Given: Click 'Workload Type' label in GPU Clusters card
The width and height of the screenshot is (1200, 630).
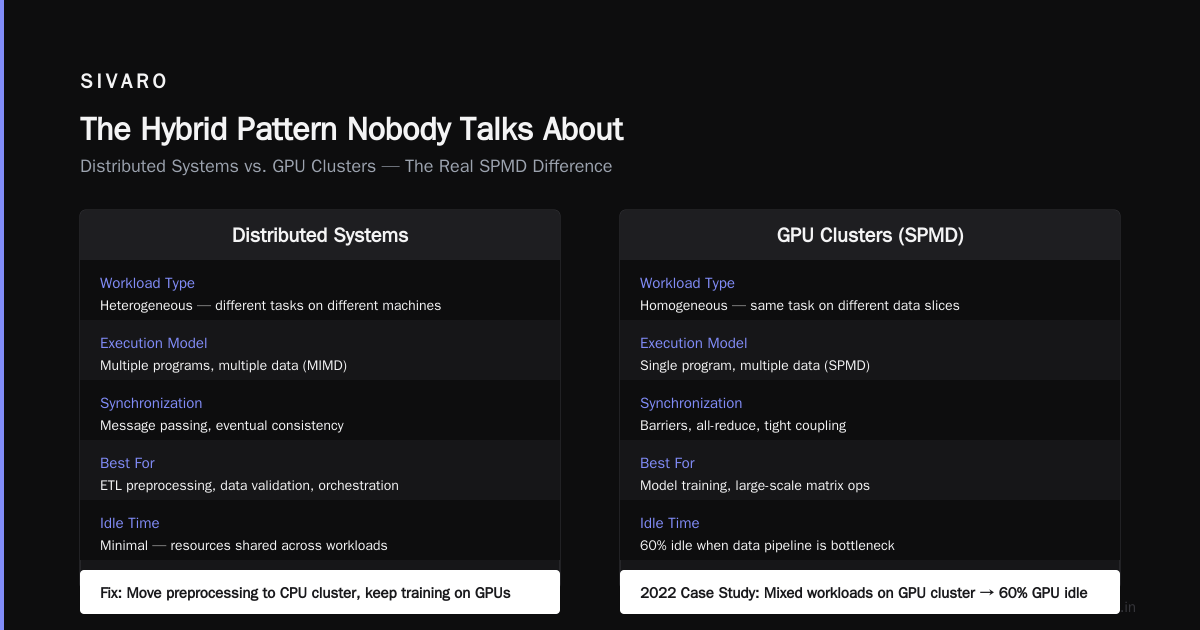Looking at the screenshot, I should [687, 283].
